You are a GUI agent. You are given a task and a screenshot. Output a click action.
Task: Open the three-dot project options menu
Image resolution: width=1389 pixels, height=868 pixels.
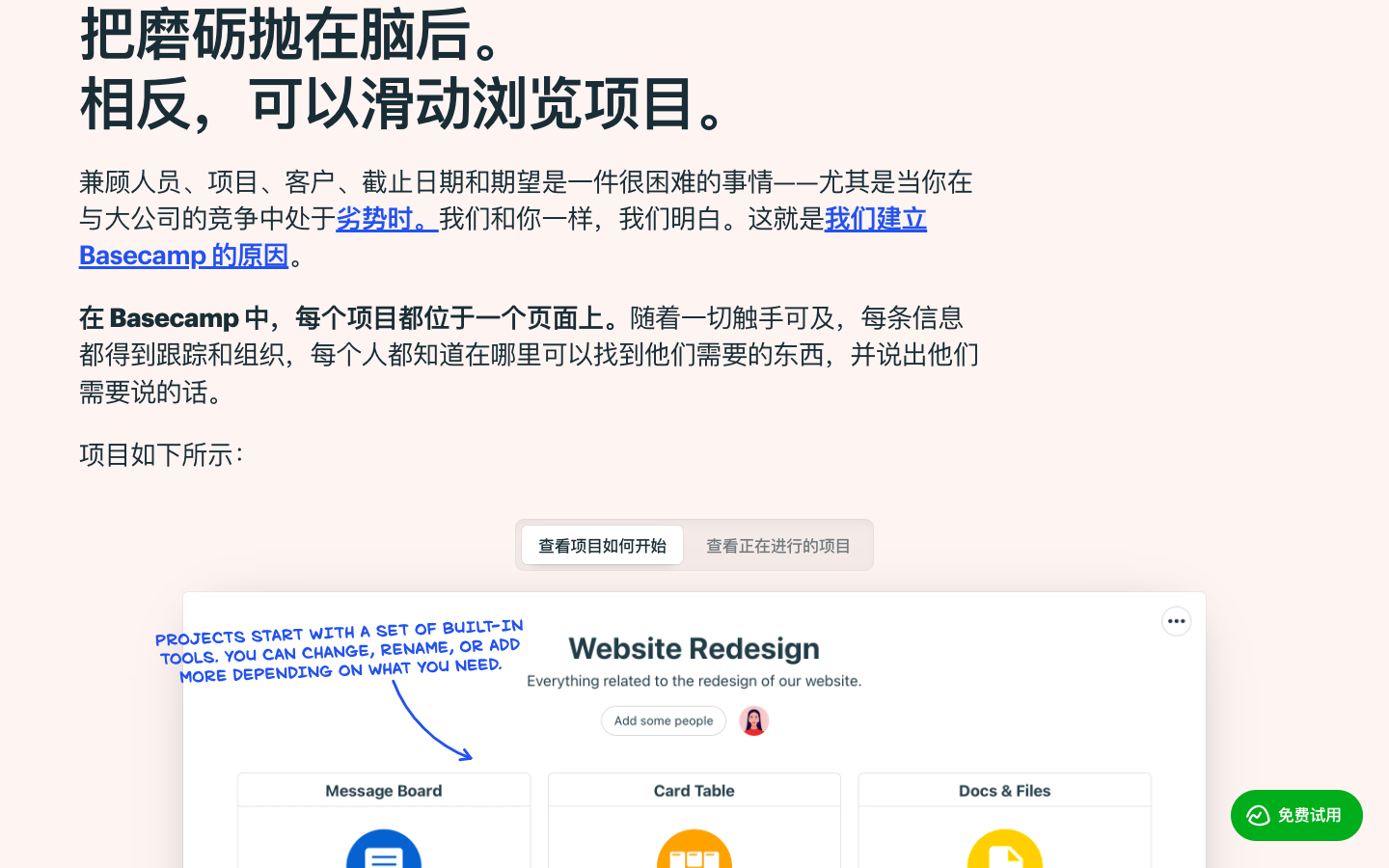pos(1176,621)
